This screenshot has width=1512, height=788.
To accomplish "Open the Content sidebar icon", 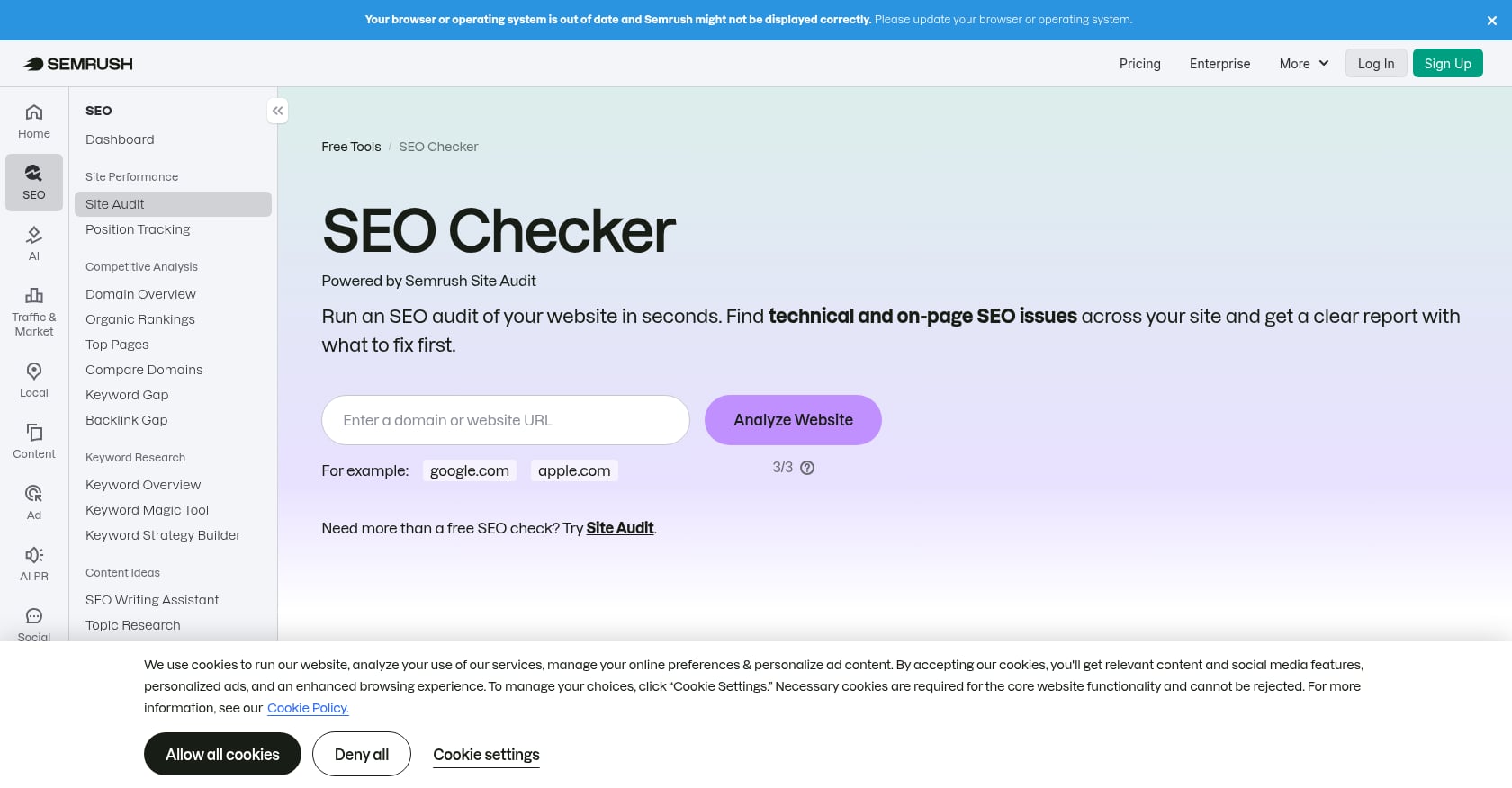I will (x=34, y=442).
